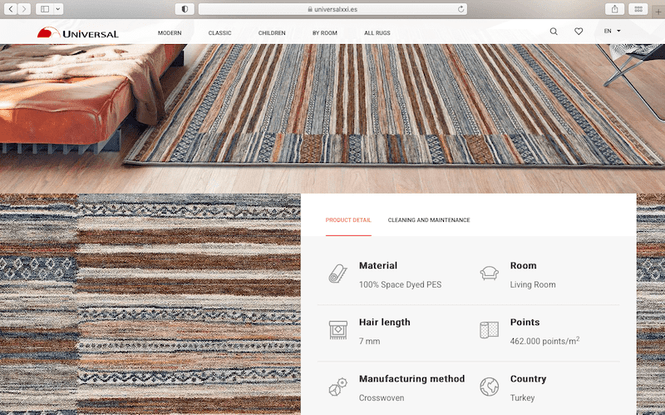Add a new tab with plus button
665x415 pixels.
(658, 12)
